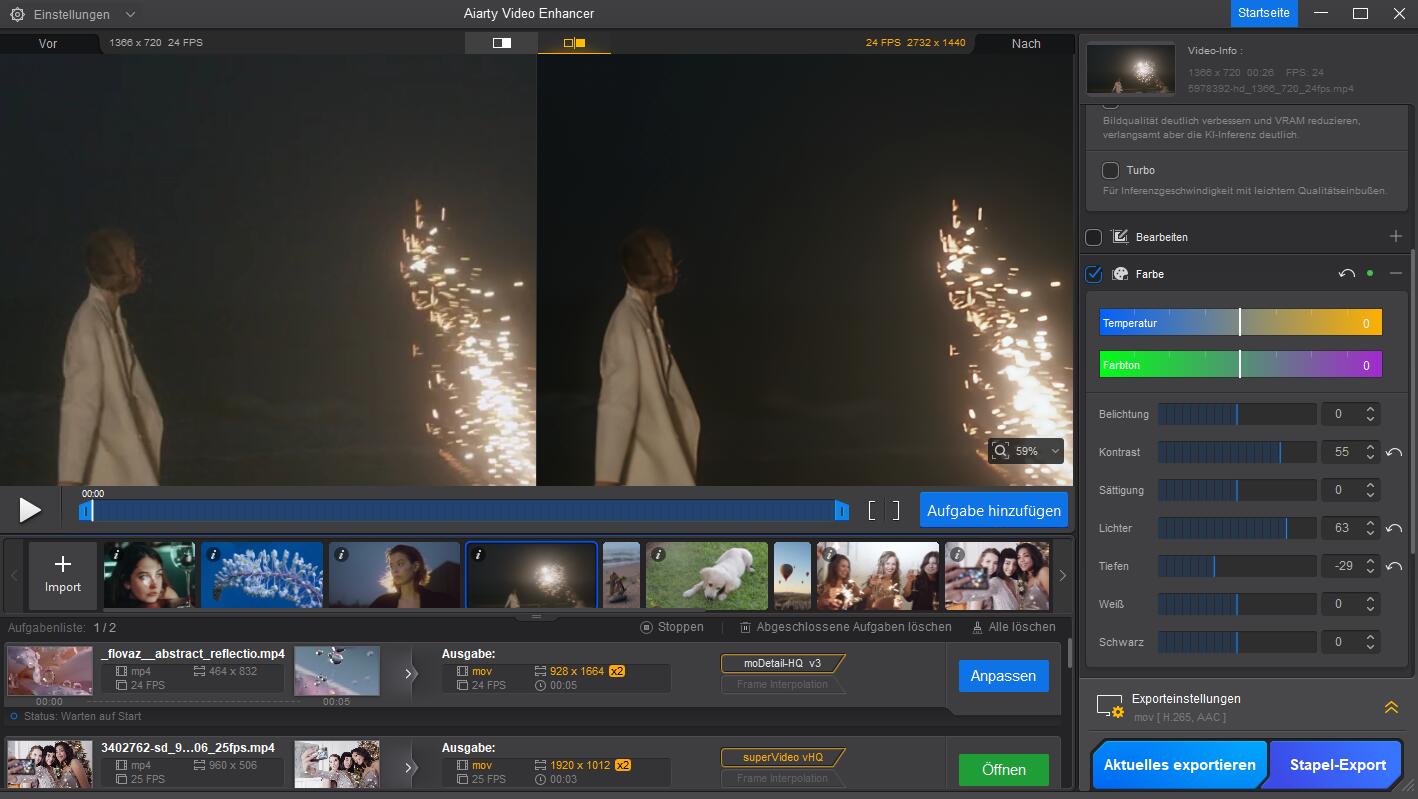Screen dimensions: 1418x799
Task: Click the Stoppen icon in task list
Action: click(x=647, y=627)
